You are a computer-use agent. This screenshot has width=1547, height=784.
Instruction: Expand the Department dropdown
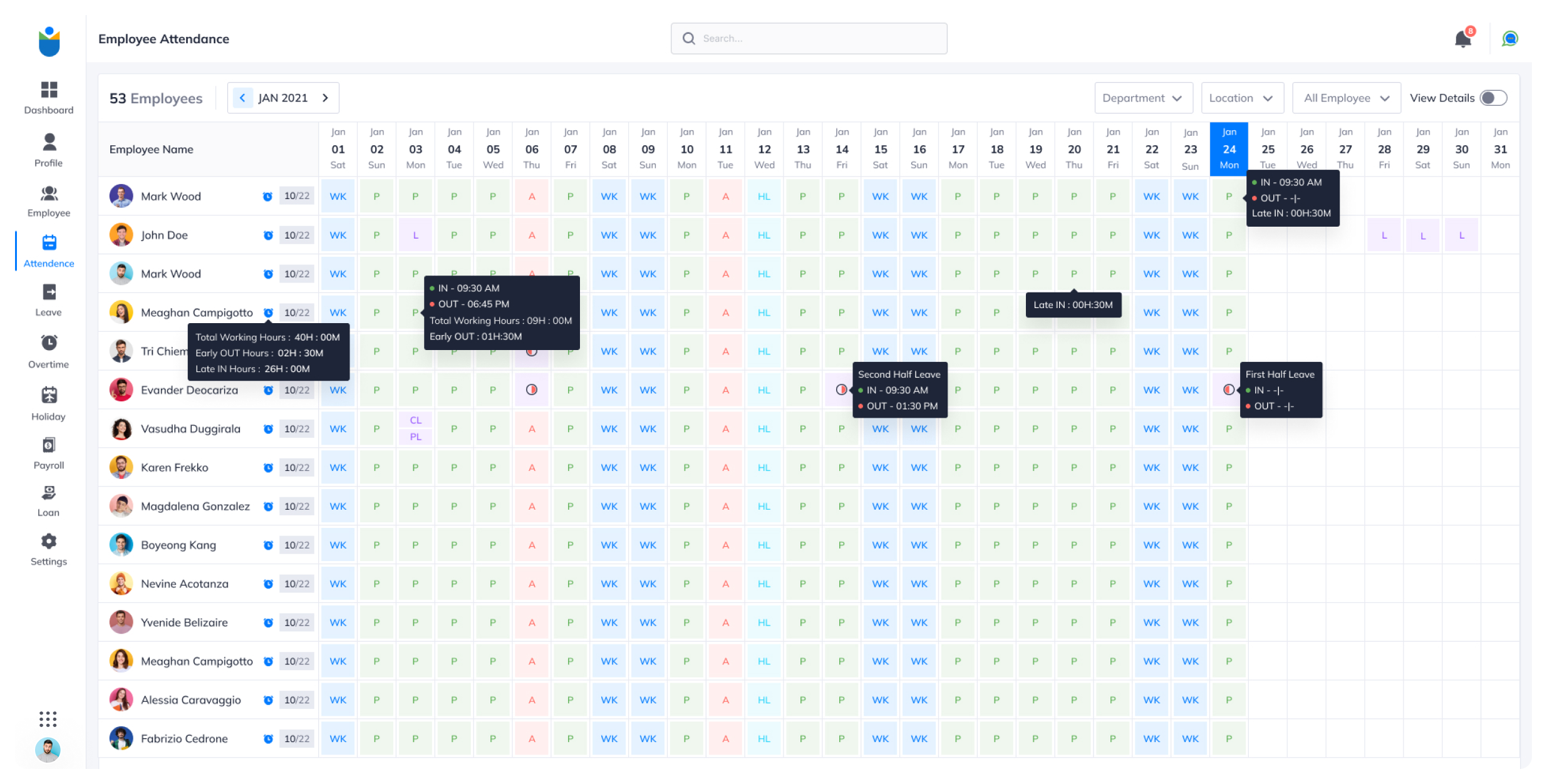pyautogui.click(x=1142, y=98)
